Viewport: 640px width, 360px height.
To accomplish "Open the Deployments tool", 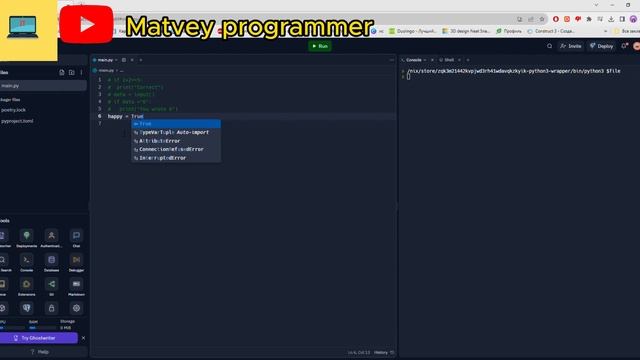I will [27, 238].
